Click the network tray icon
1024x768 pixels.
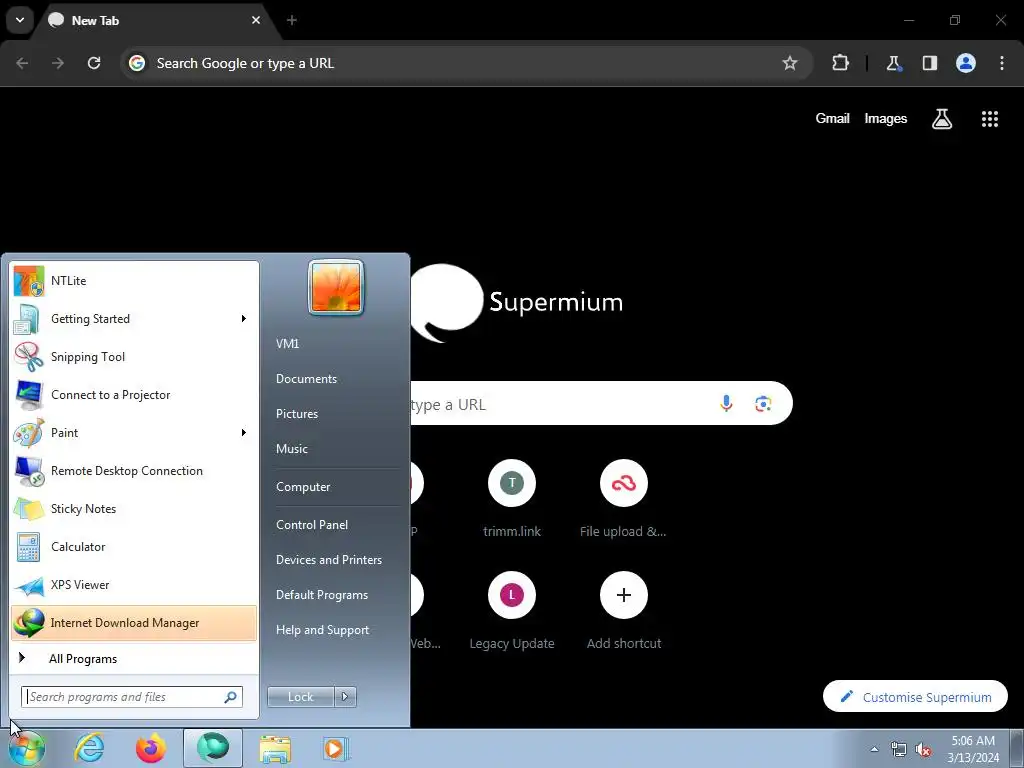point(899,750)
